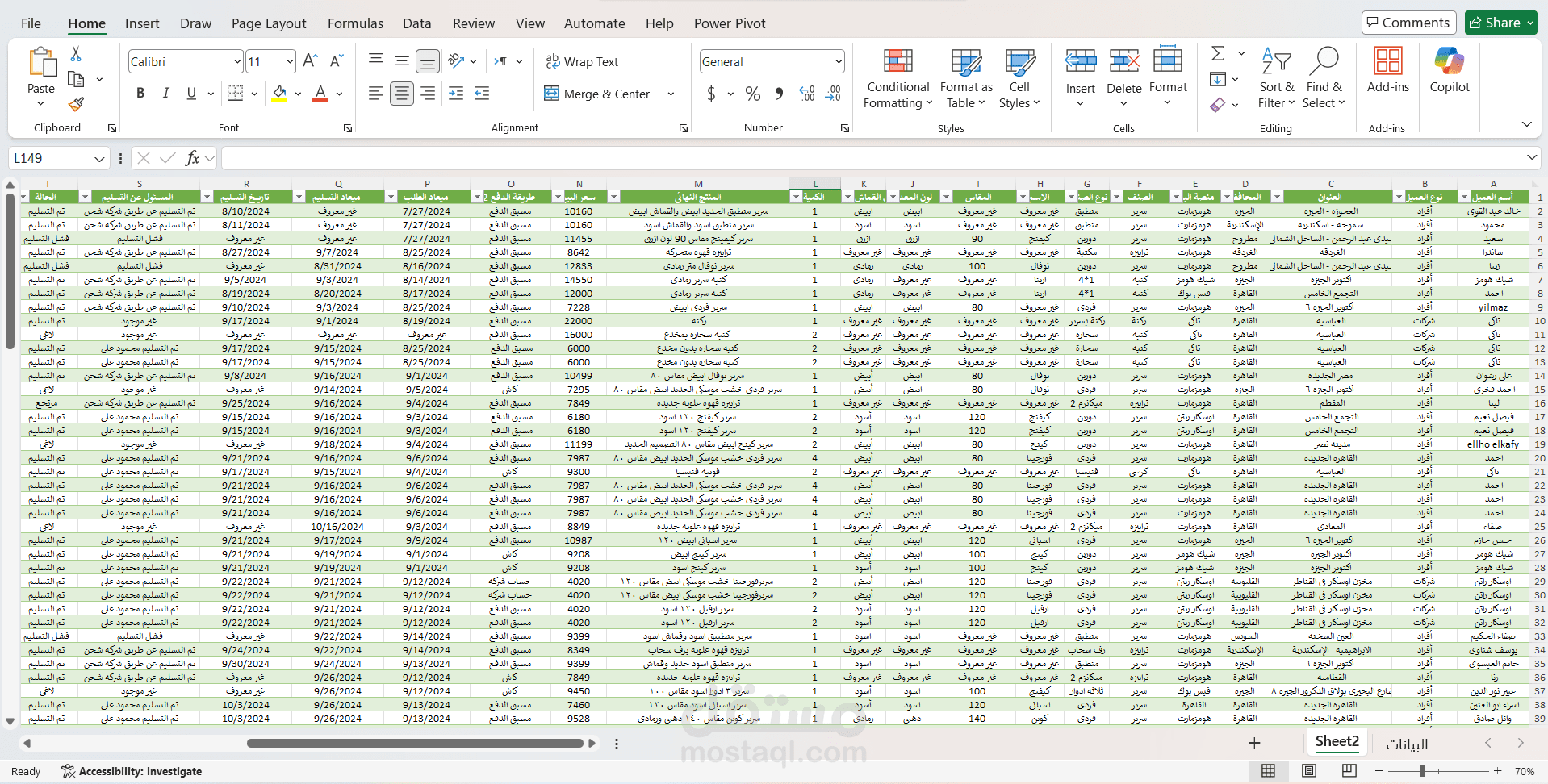Click the Insert Function fx icon
1548x784 pixels.
pos(192,158)
